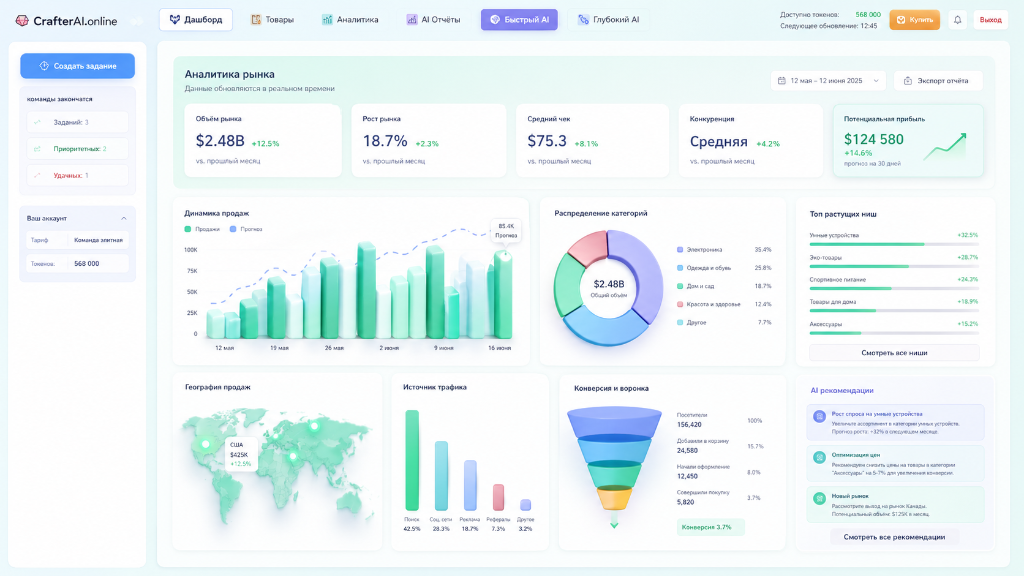Click the Аналитика tab bar-chart icon
The height and width of the screenshot is (576, 1024).
pos(327,20)
